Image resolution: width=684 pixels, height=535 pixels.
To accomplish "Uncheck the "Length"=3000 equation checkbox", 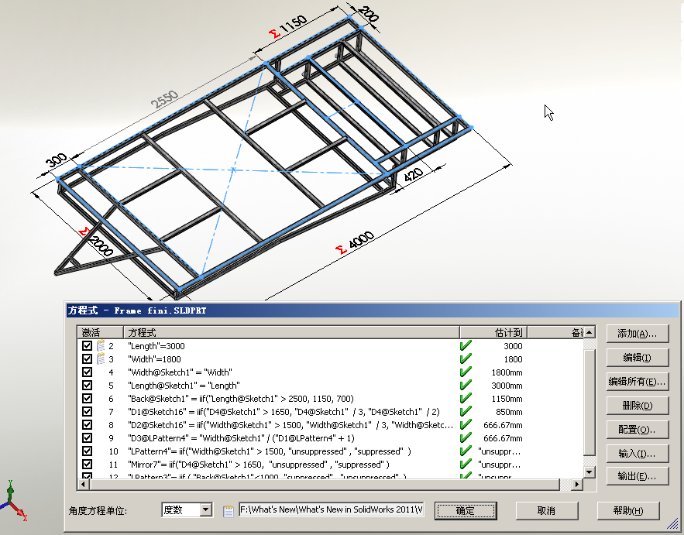I will coord(87,346).
